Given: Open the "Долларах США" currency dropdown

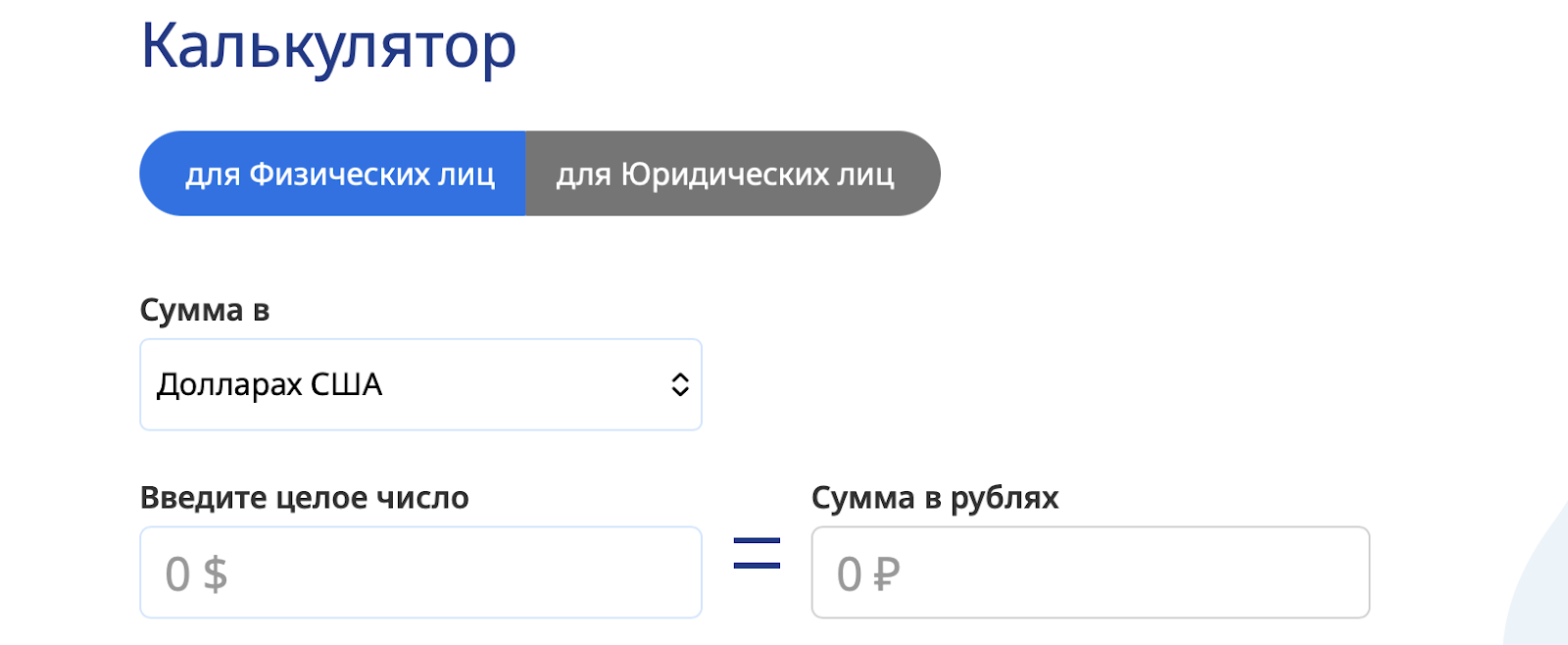Looking at the screenshot, I should pos(420,384).
